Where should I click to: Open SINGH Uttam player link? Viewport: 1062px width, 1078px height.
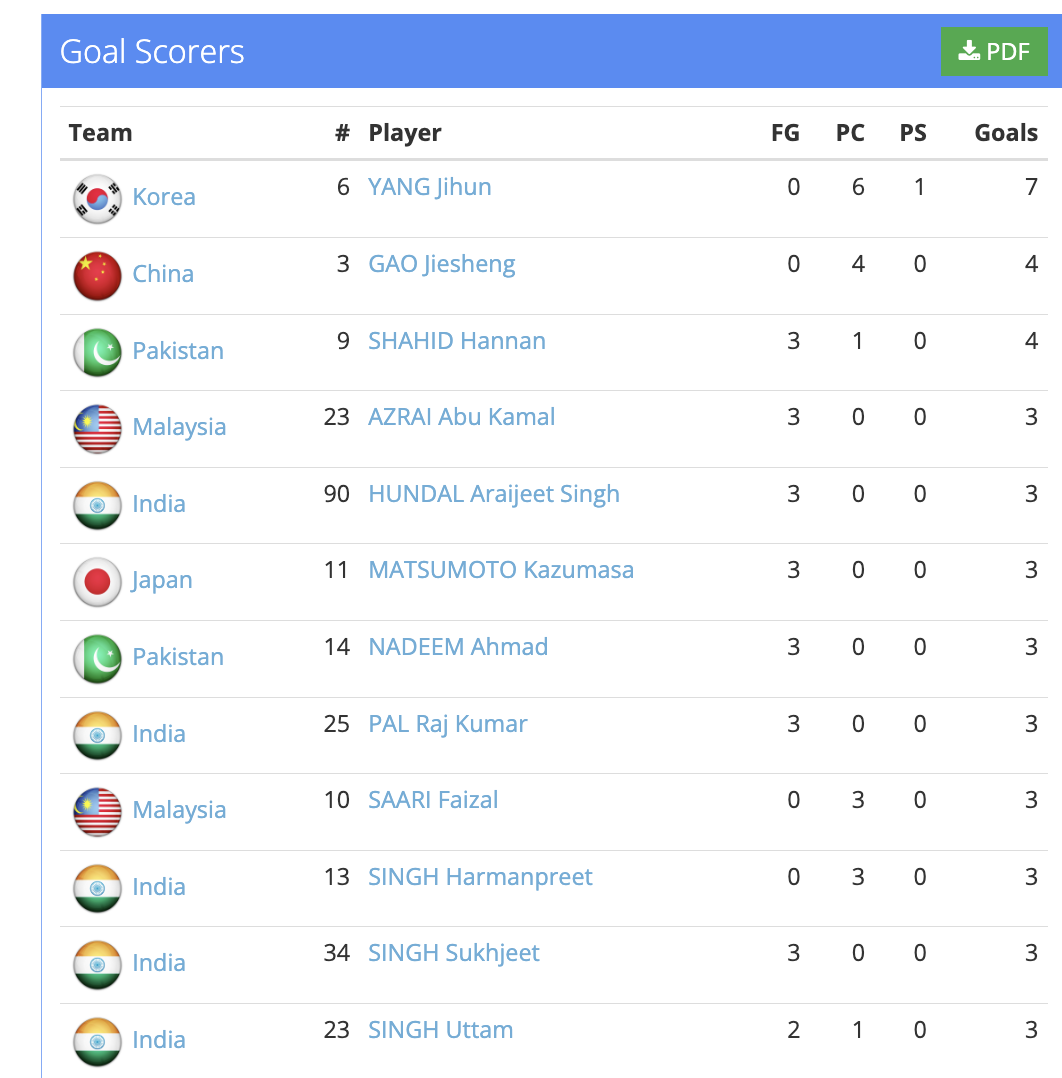(440, 1030)
